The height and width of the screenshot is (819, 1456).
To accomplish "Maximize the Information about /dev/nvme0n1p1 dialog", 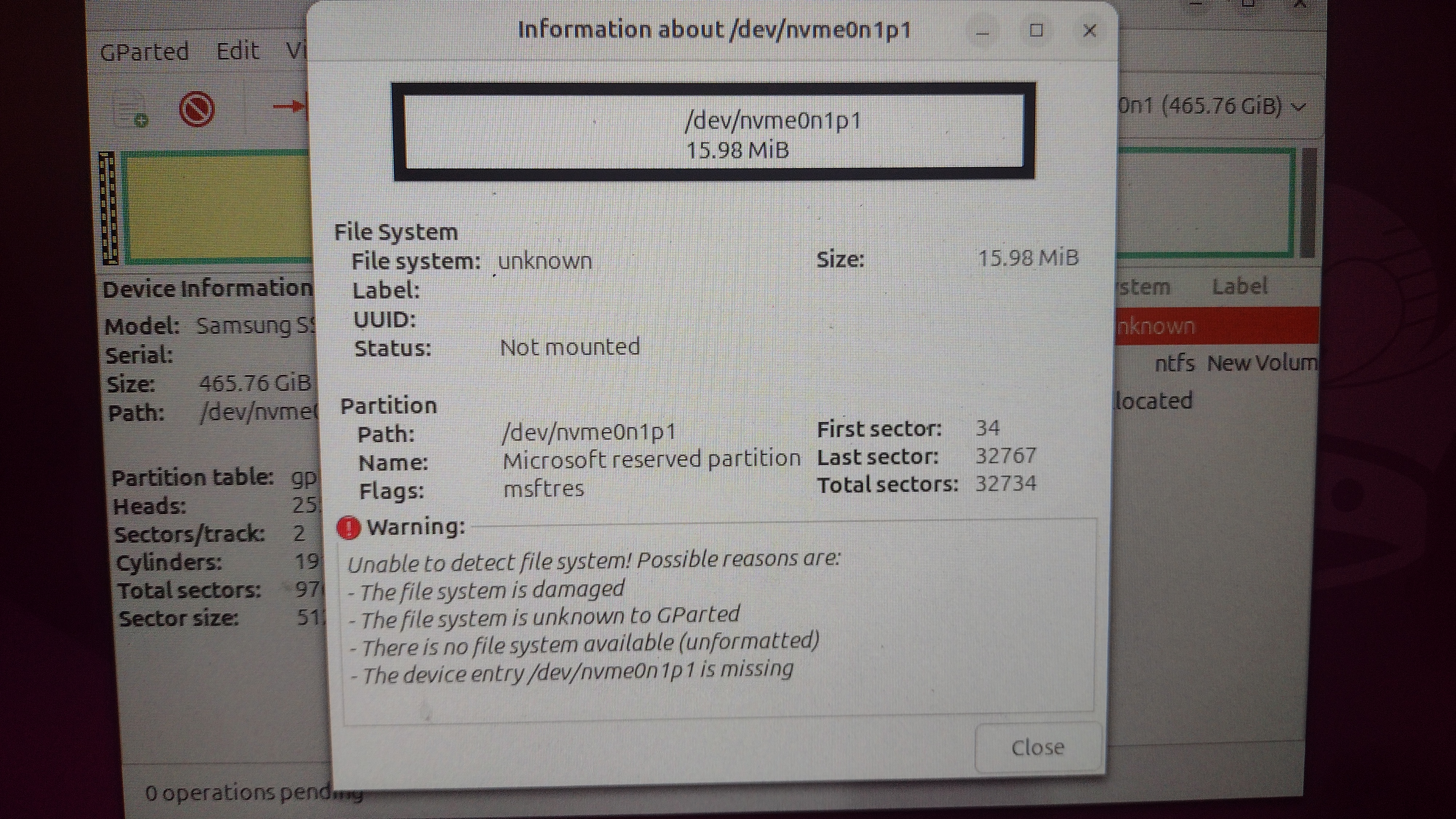I will (x=1036, y=31).
